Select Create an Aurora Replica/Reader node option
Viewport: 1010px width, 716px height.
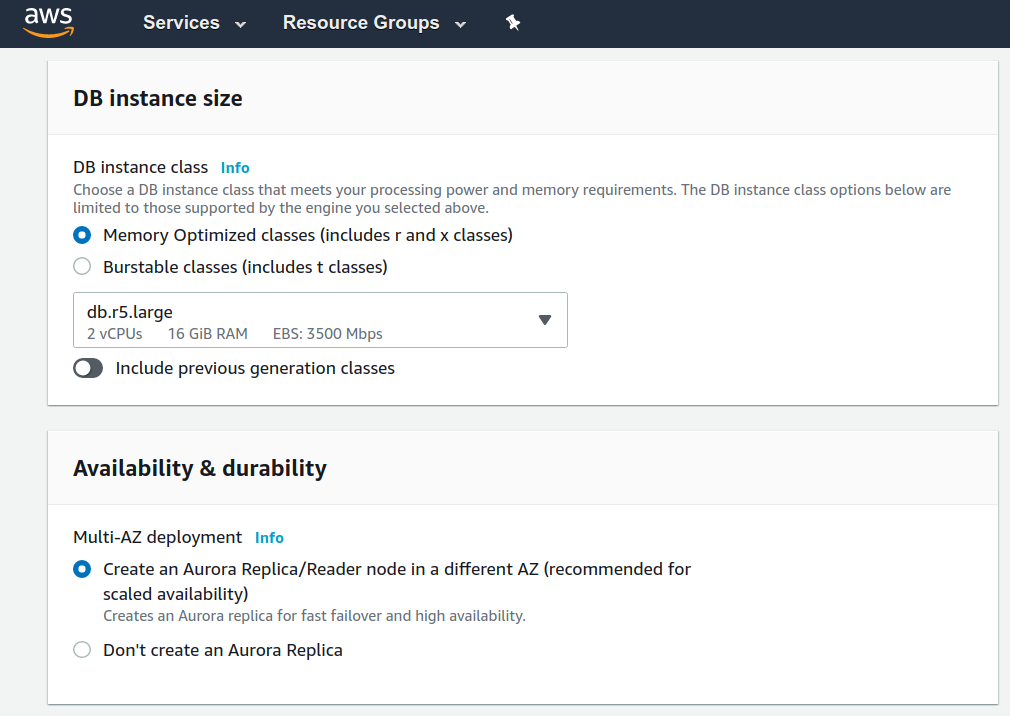tap(82, 569)
